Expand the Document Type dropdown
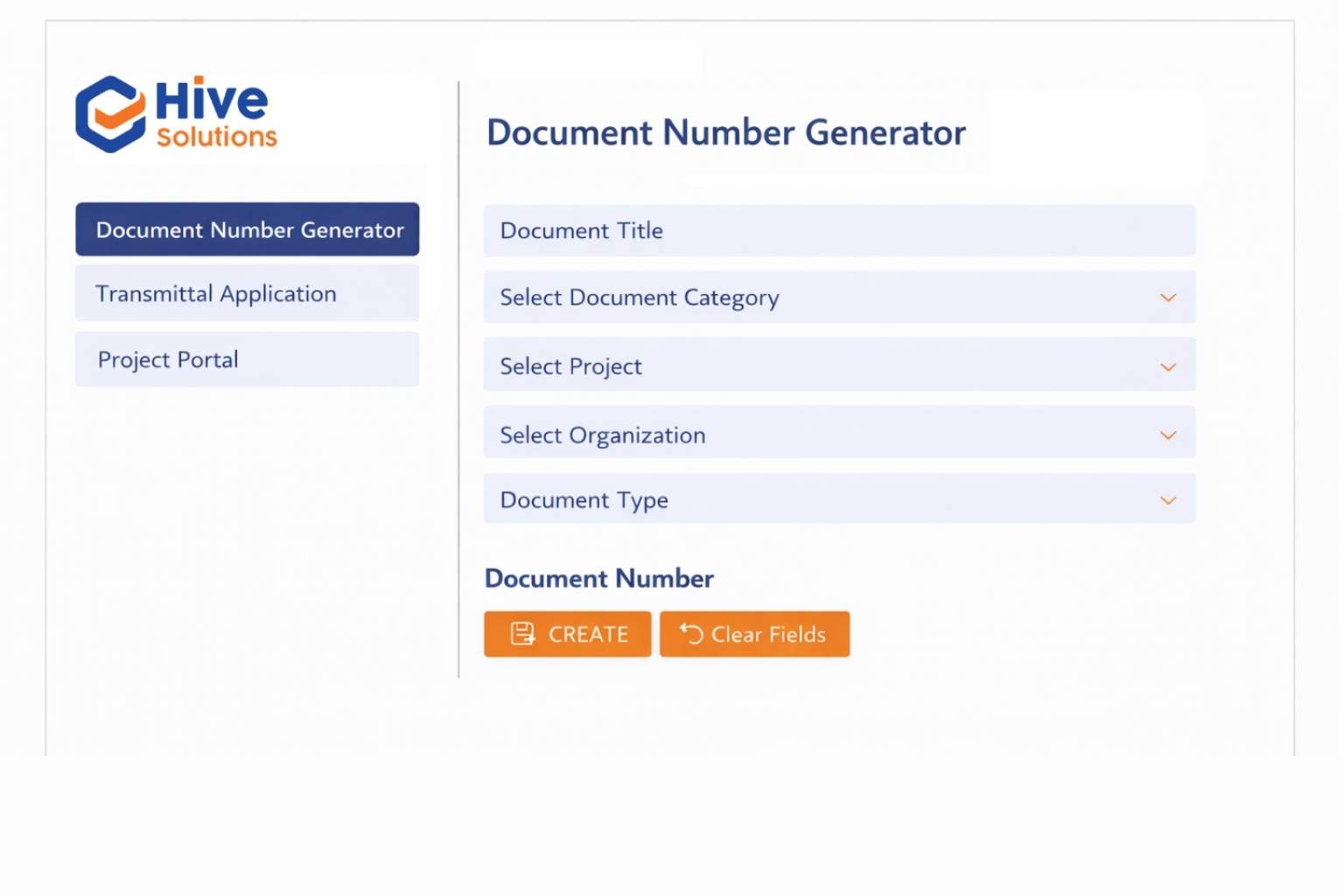Screen dimensions: 1344x896 click(x=838, y=500)
